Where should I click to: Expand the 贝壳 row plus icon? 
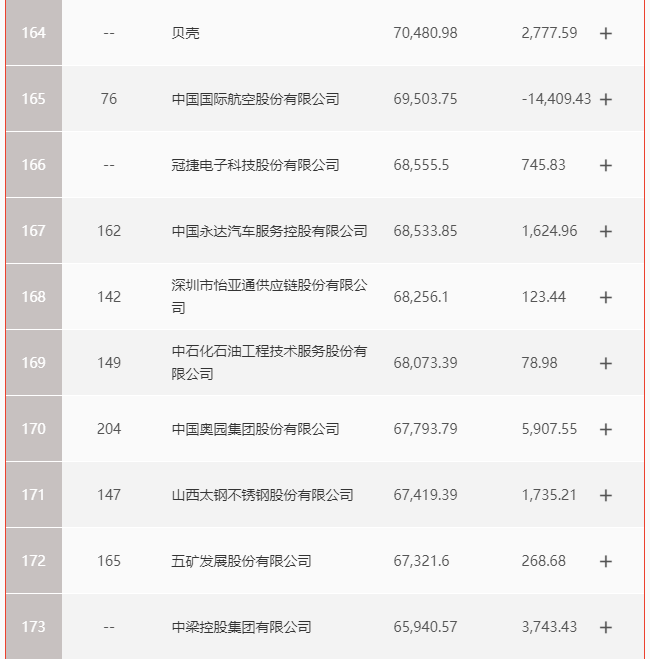tap(605, 33)
